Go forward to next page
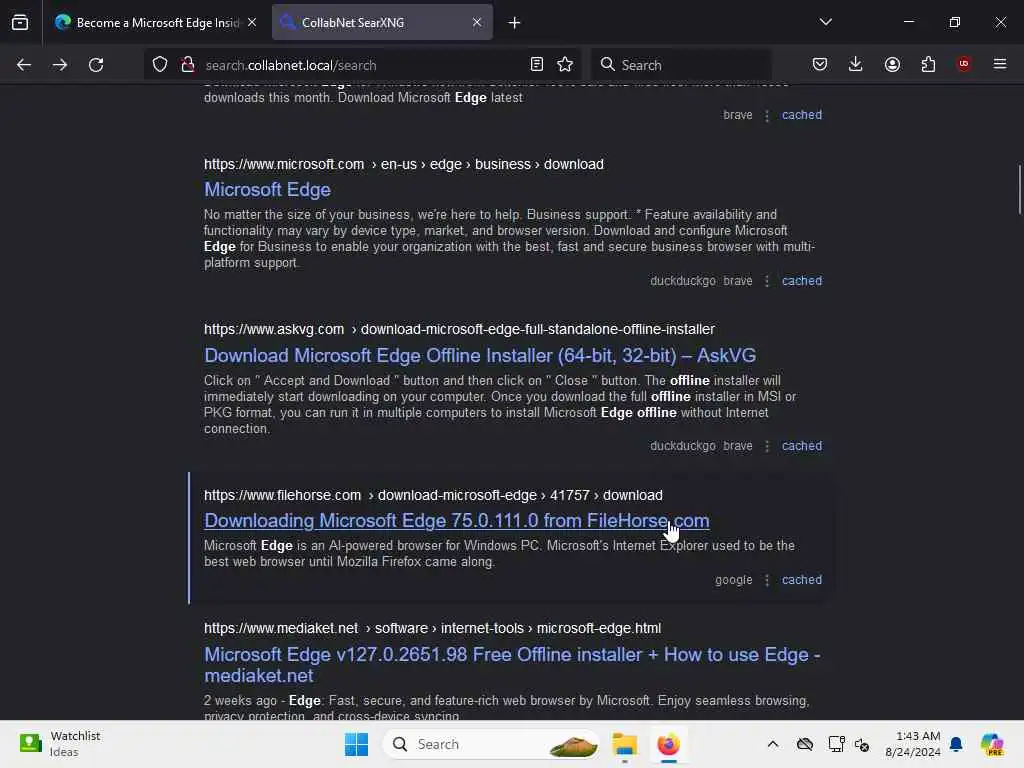Viewport: 1024px width, 768px height. point(59,65)
